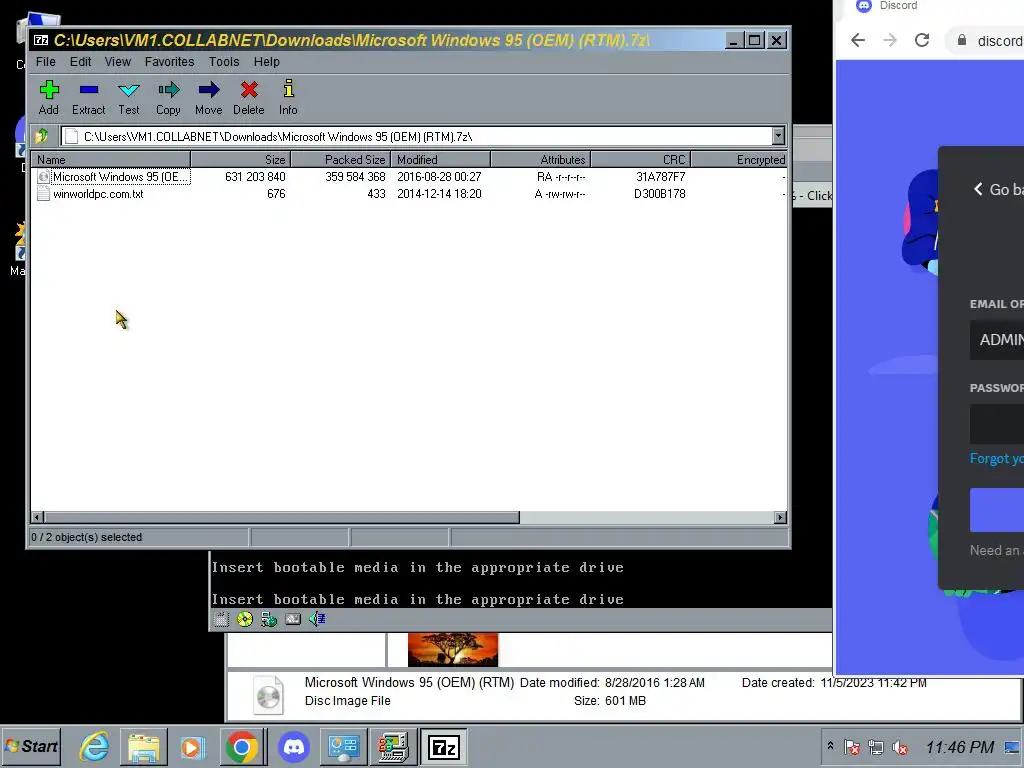The width and height of the screenshot is (1024, 768).
Task: Switch to Google Chrome in the taskbar
Action: coord(242,746)
